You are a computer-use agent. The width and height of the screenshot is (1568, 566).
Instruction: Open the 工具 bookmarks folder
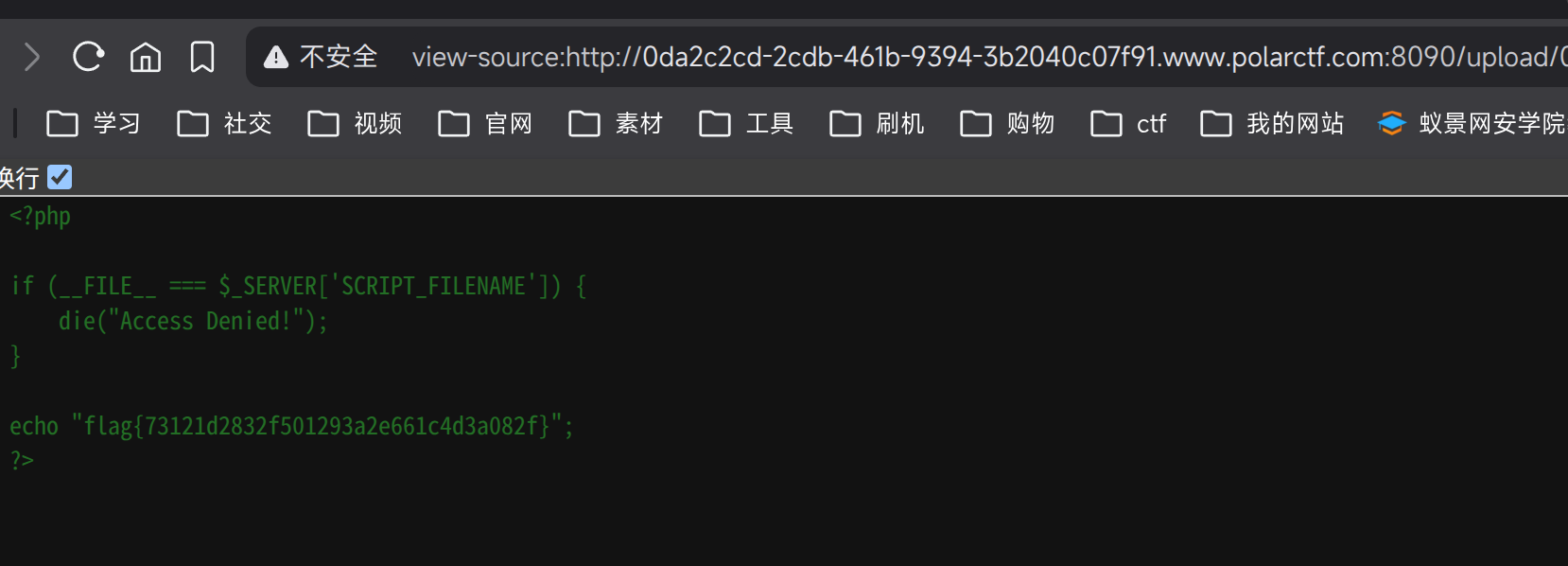(x=746, y=123)
